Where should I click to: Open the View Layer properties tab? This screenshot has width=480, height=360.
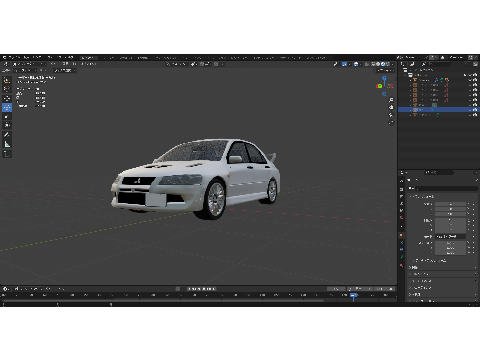401,203
